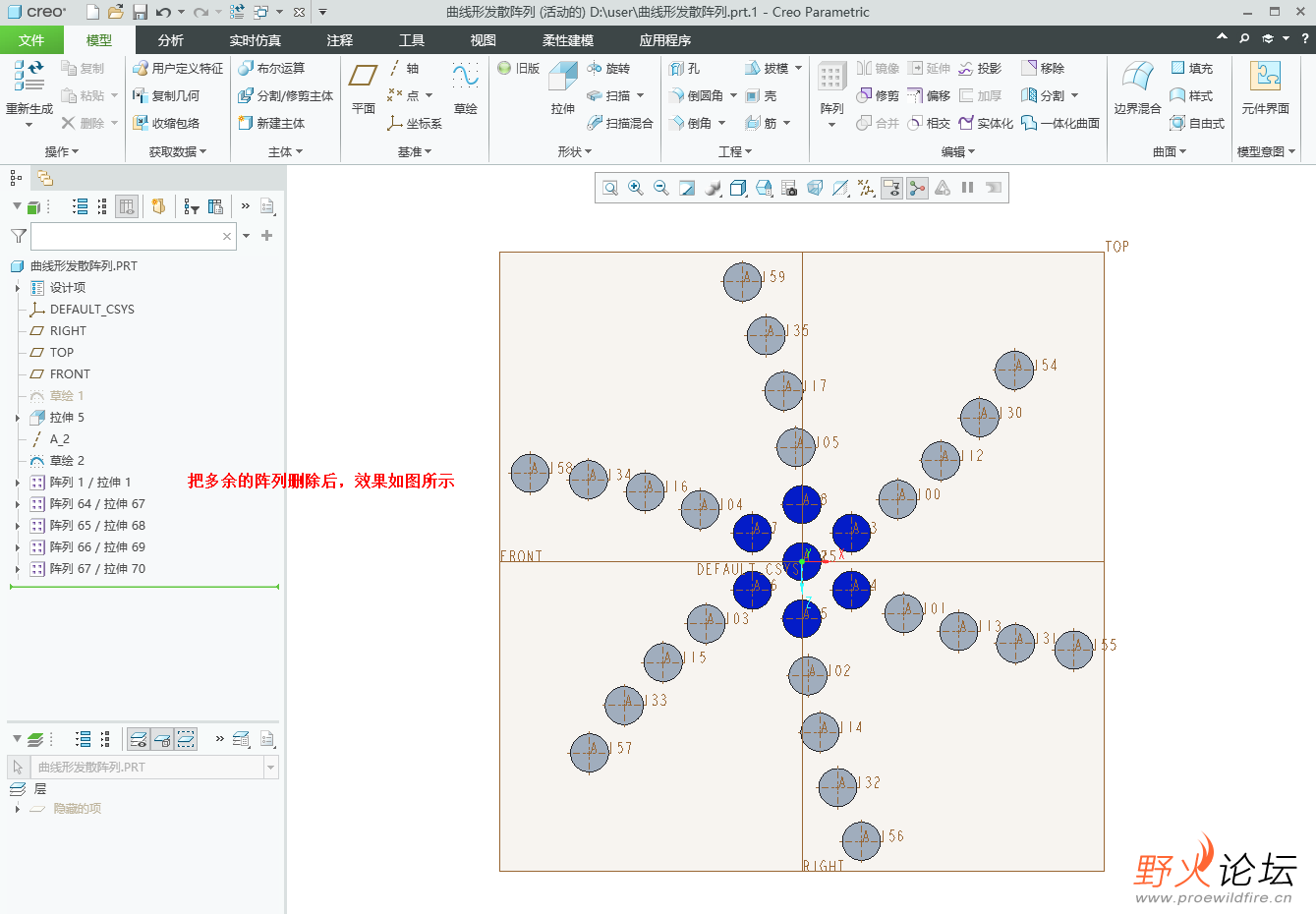Click the 草绘 Sketch tool

click(465, 88)
